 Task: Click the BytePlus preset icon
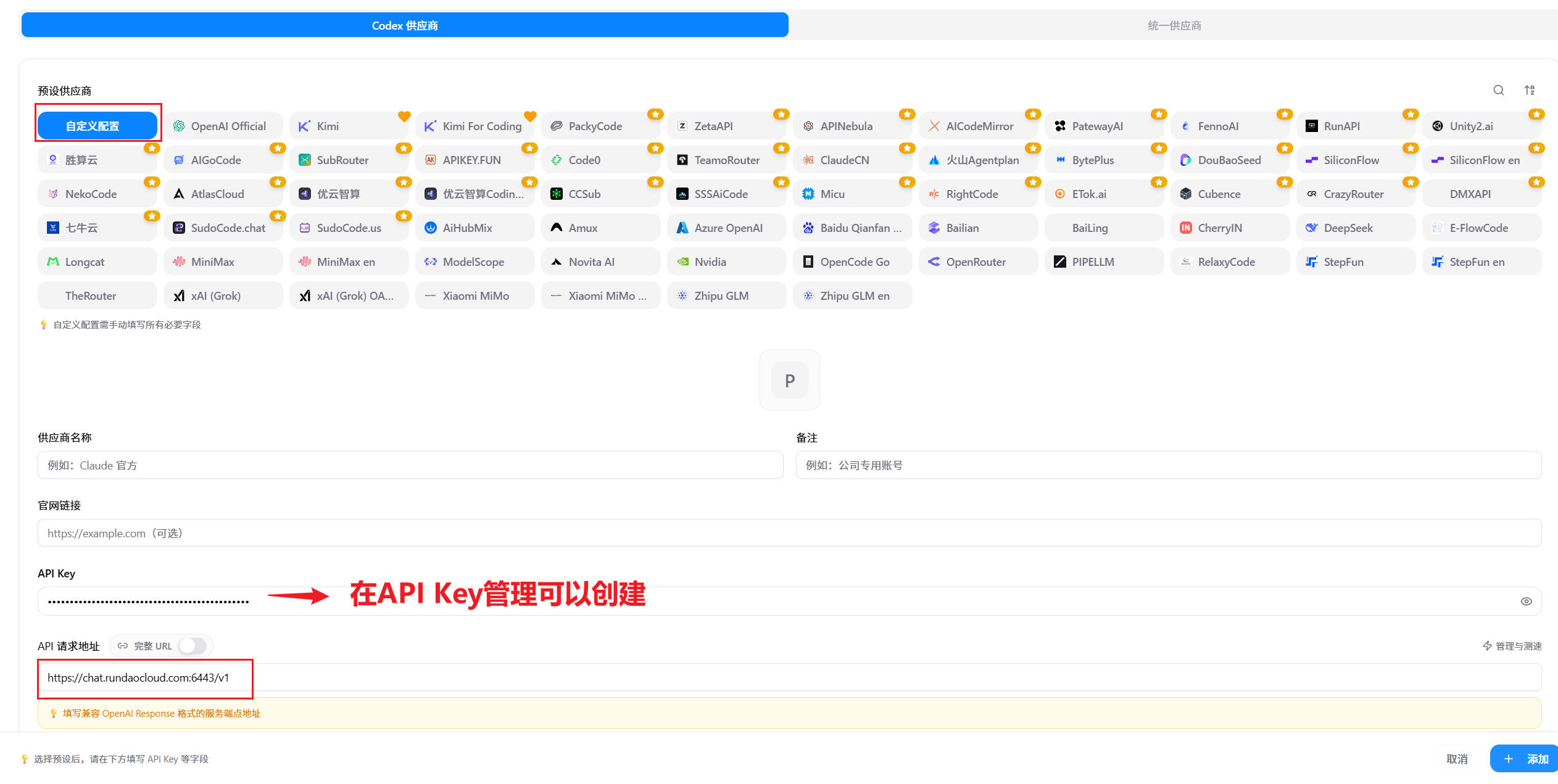point(1060,160)
